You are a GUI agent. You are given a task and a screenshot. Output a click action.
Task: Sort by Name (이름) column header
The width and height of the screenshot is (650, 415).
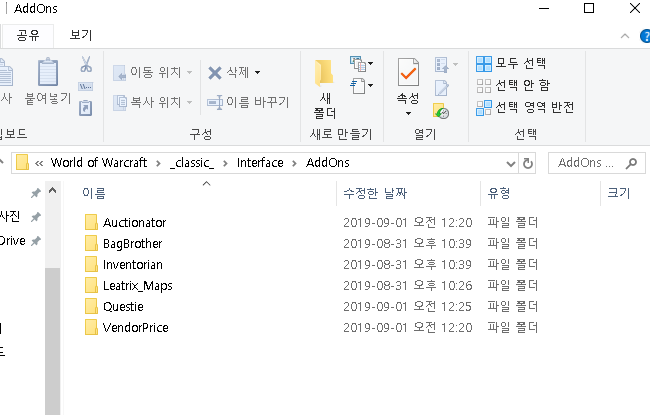[x=94, y=193]
